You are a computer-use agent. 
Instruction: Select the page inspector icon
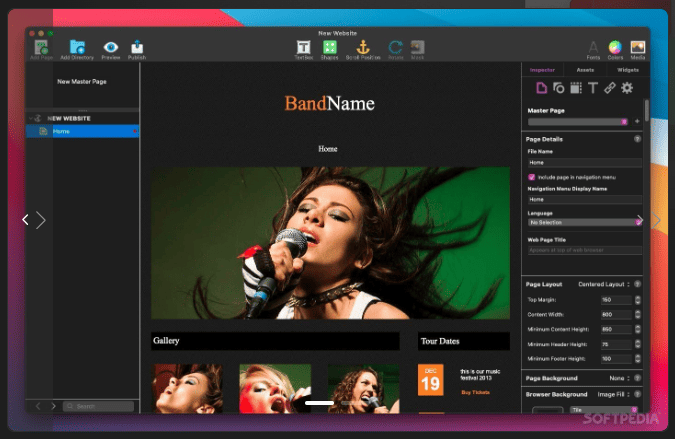click(x=541, y=88)
